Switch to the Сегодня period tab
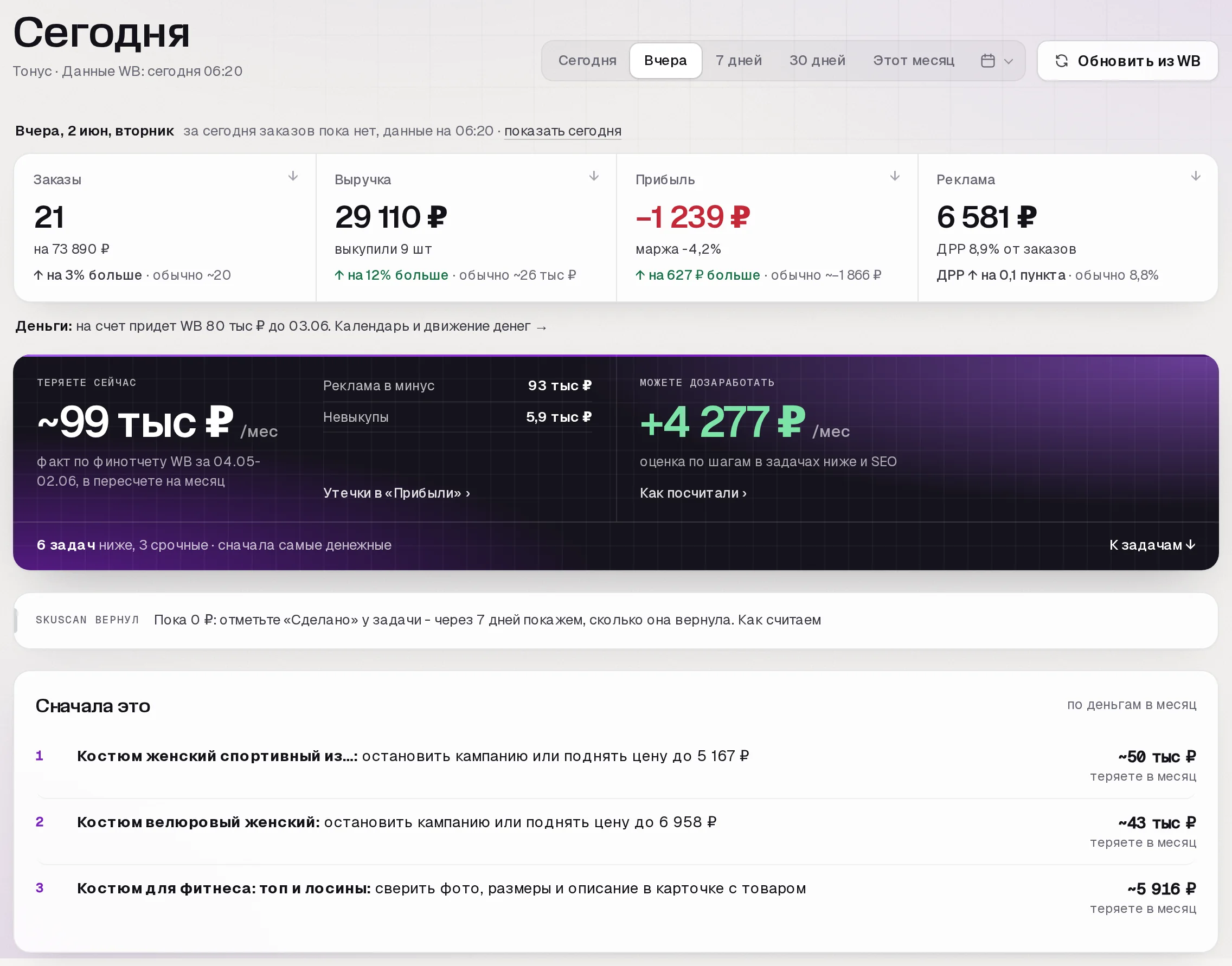This screenshot has width=1232, height=966. [587, 61]
